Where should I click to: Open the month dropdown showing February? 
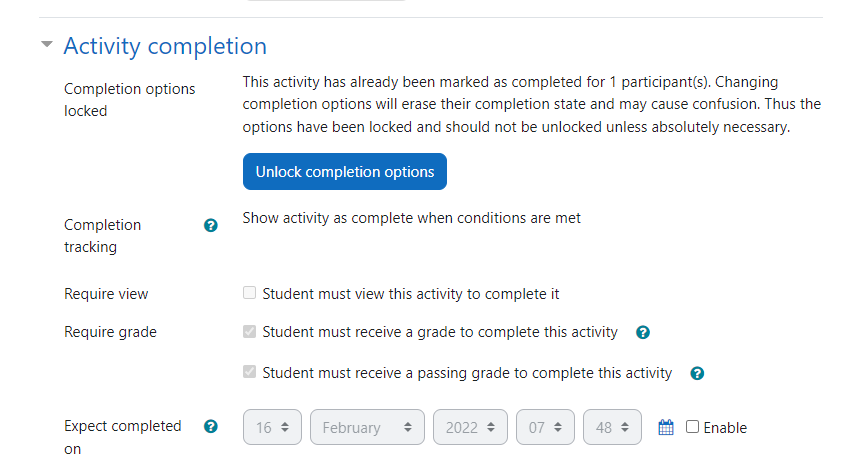point(367,427)
